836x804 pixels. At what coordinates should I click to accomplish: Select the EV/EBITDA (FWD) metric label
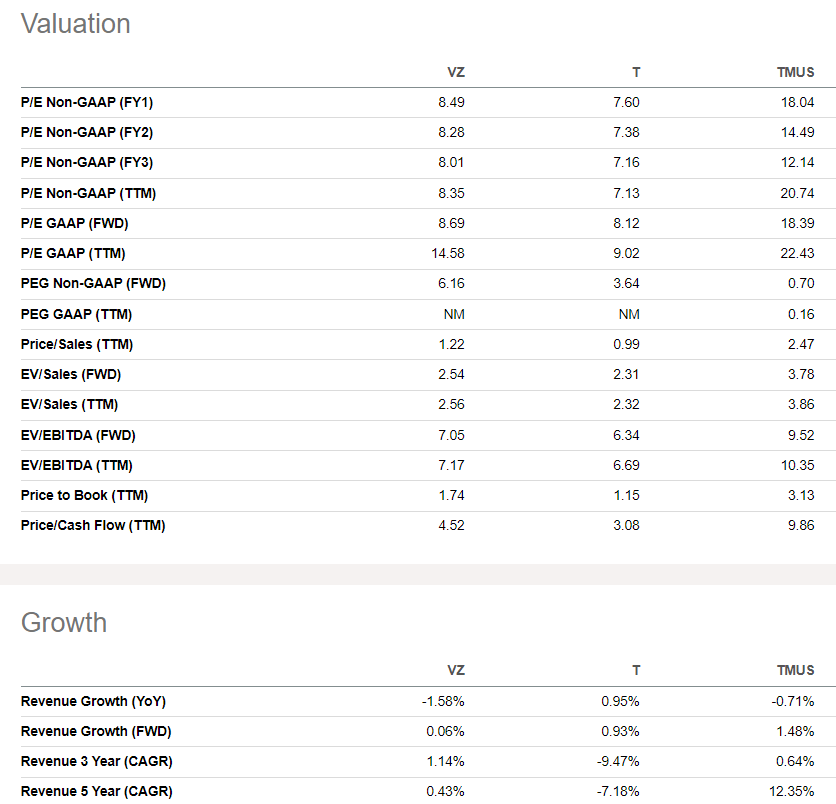coord(78,435)
